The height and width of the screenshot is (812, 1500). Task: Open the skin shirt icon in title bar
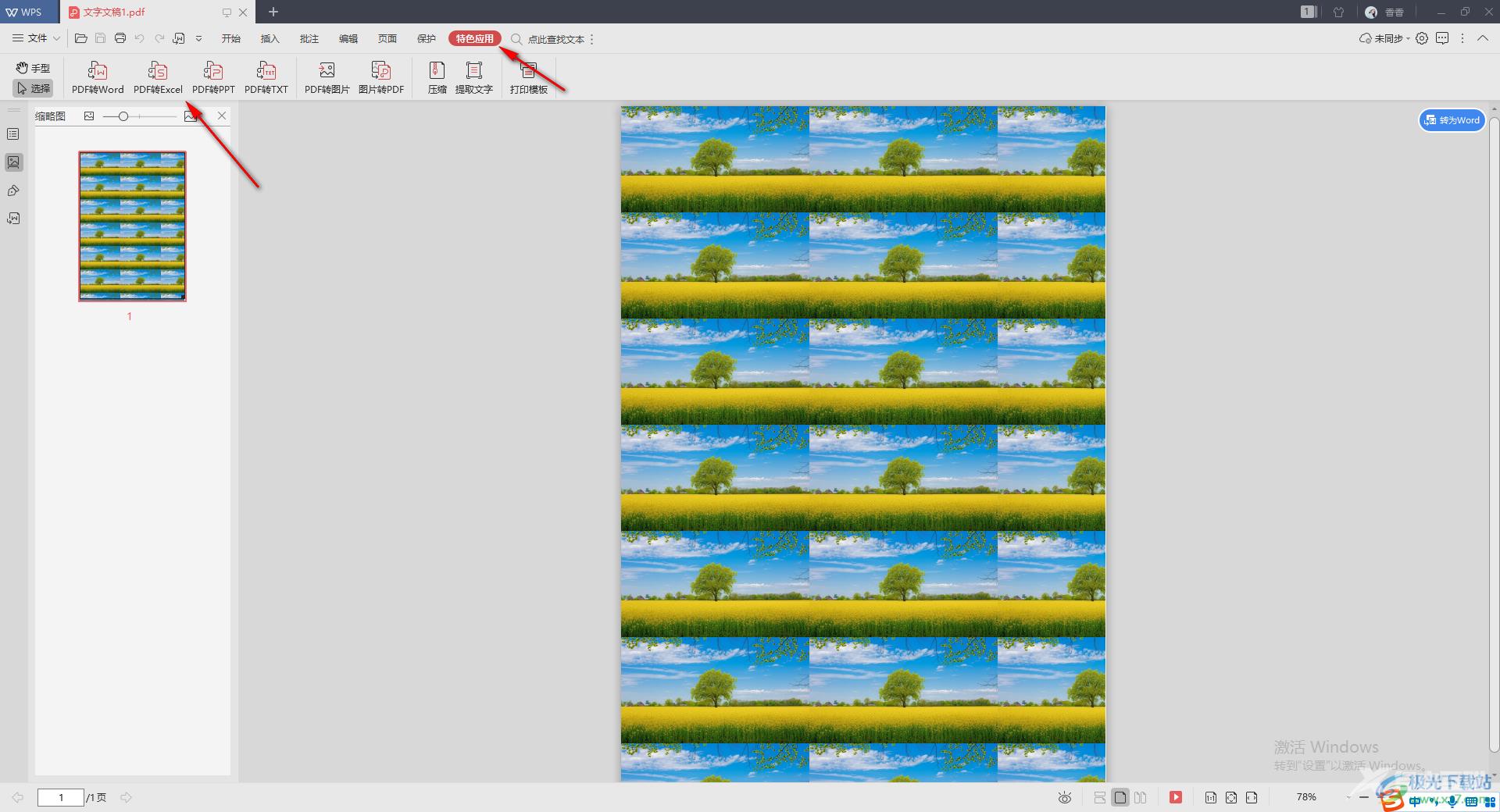pyautogui.click(x=1338, y=12)
